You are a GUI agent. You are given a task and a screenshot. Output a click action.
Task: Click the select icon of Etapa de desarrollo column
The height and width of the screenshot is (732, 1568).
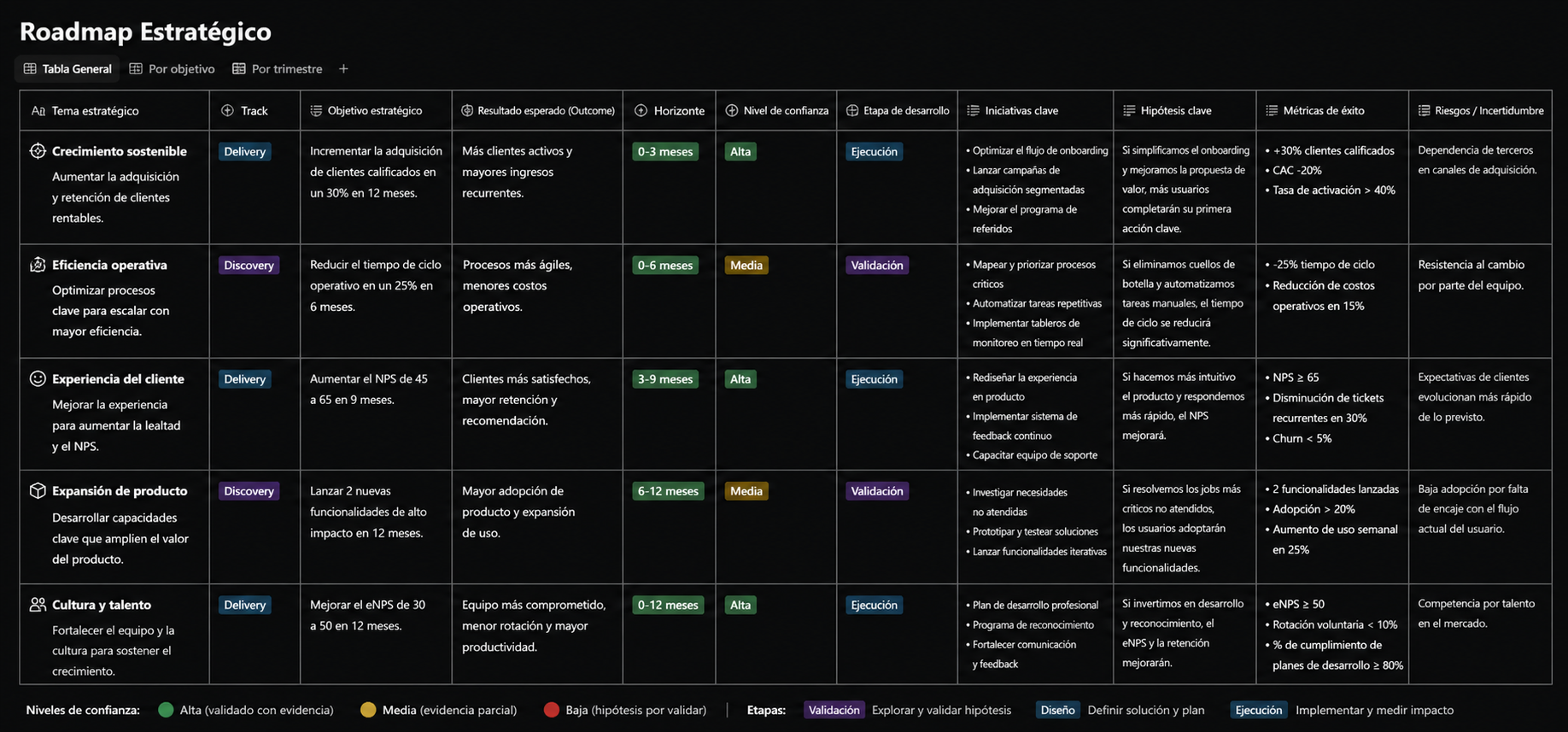click(852, 111)
